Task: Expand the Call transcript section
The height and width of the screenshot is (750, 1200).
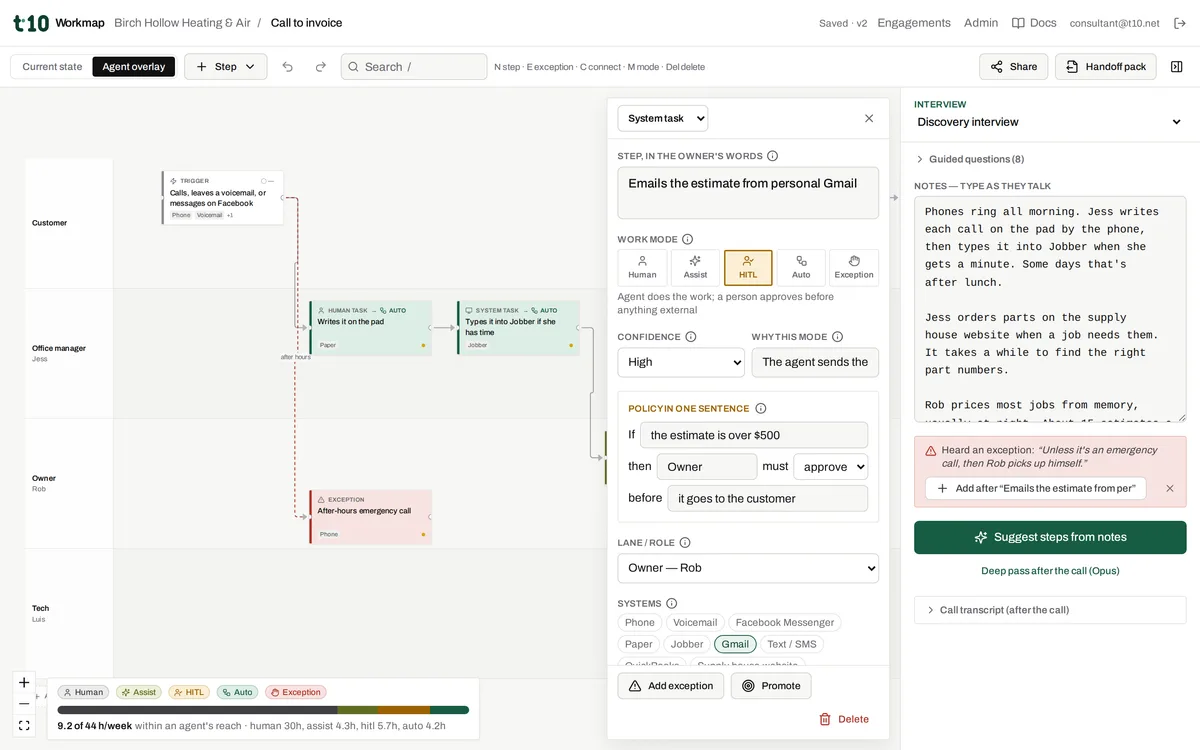Action: coord(1050,610)
